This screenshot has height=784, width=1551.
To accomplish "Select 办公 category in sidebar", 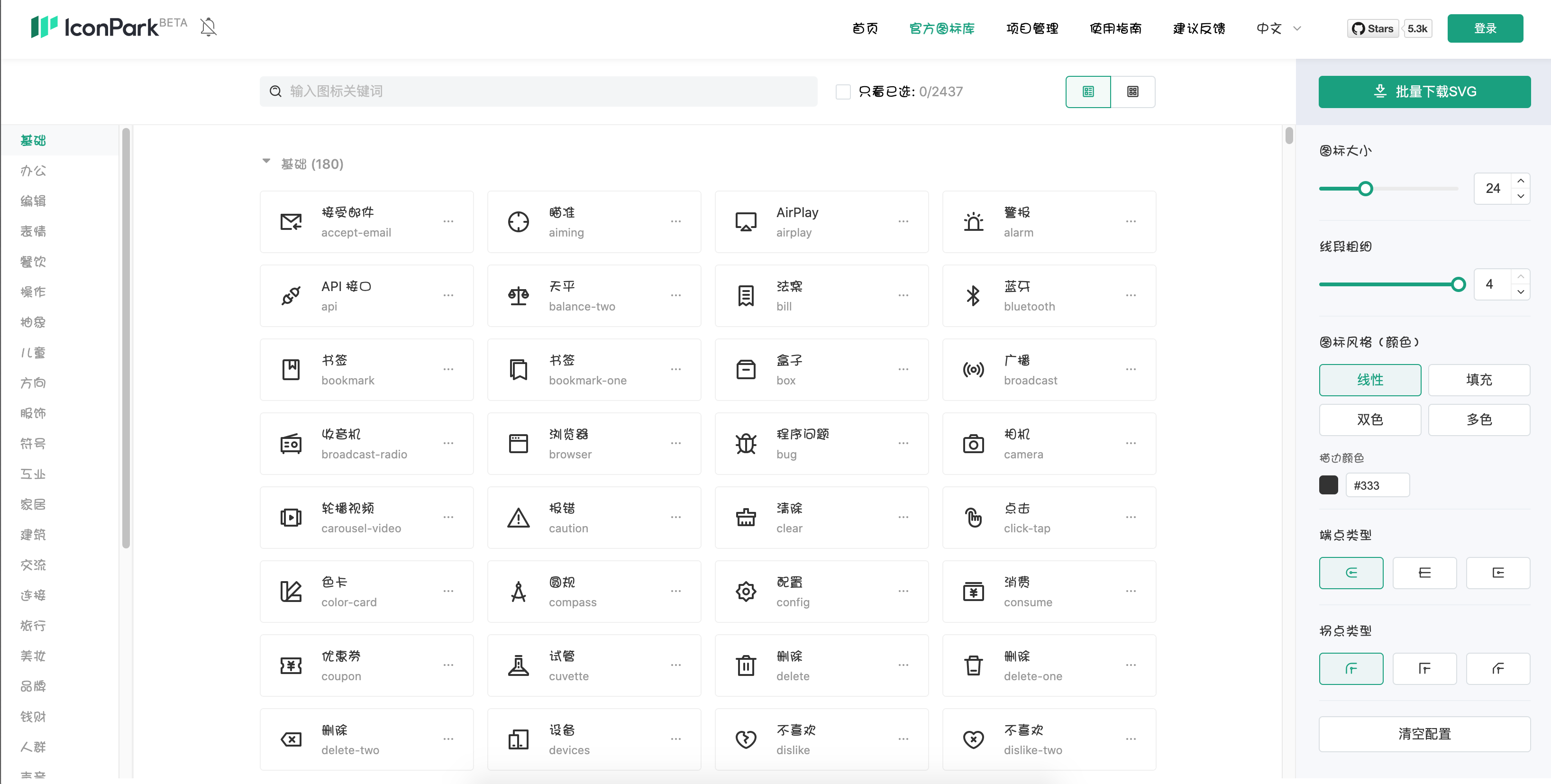I will click(33, 171).
